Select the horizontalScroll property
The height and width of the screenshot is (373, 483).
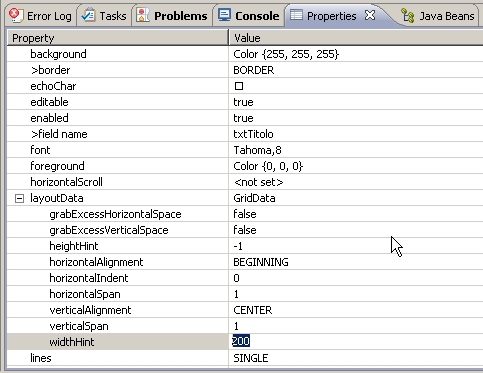(x=66, y=182)
